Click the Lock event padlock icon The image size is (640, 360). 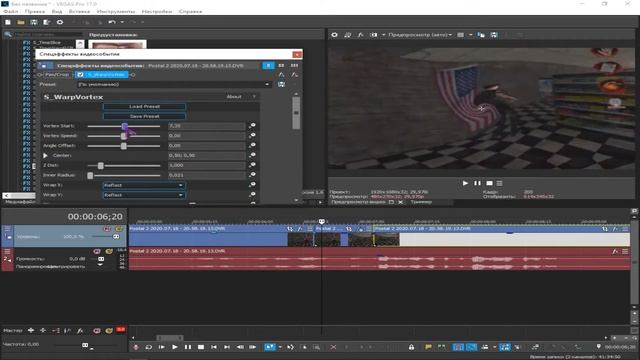pos(411,347)
